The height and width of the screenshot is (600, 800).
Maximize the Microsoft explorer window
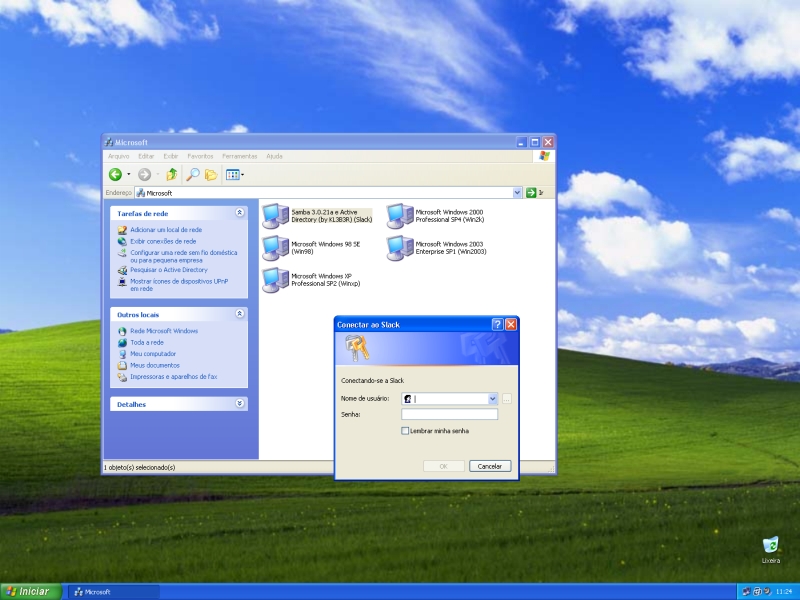point(535,142)
